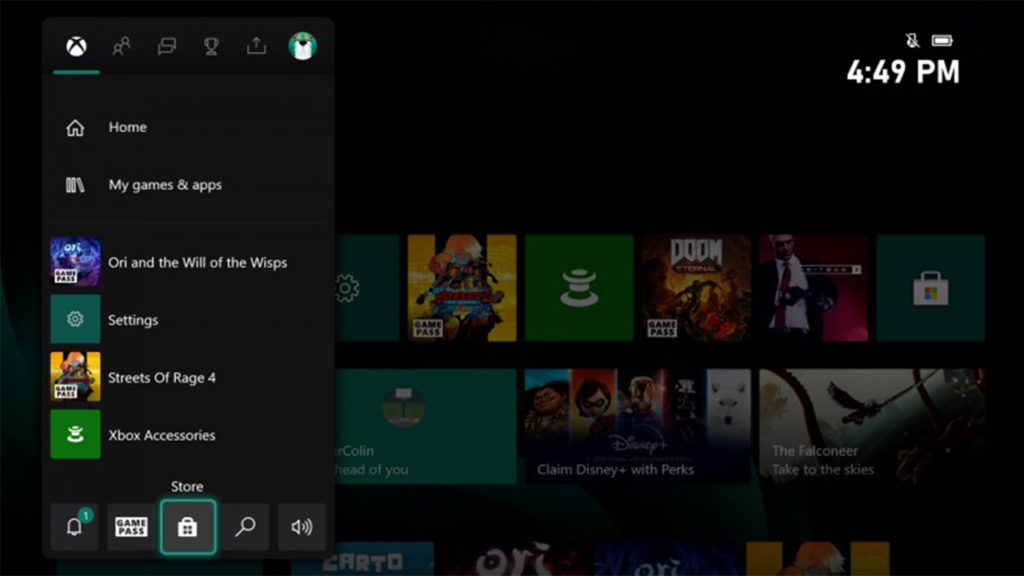
Task: Open the People tab icon
Action: [121, 46]
